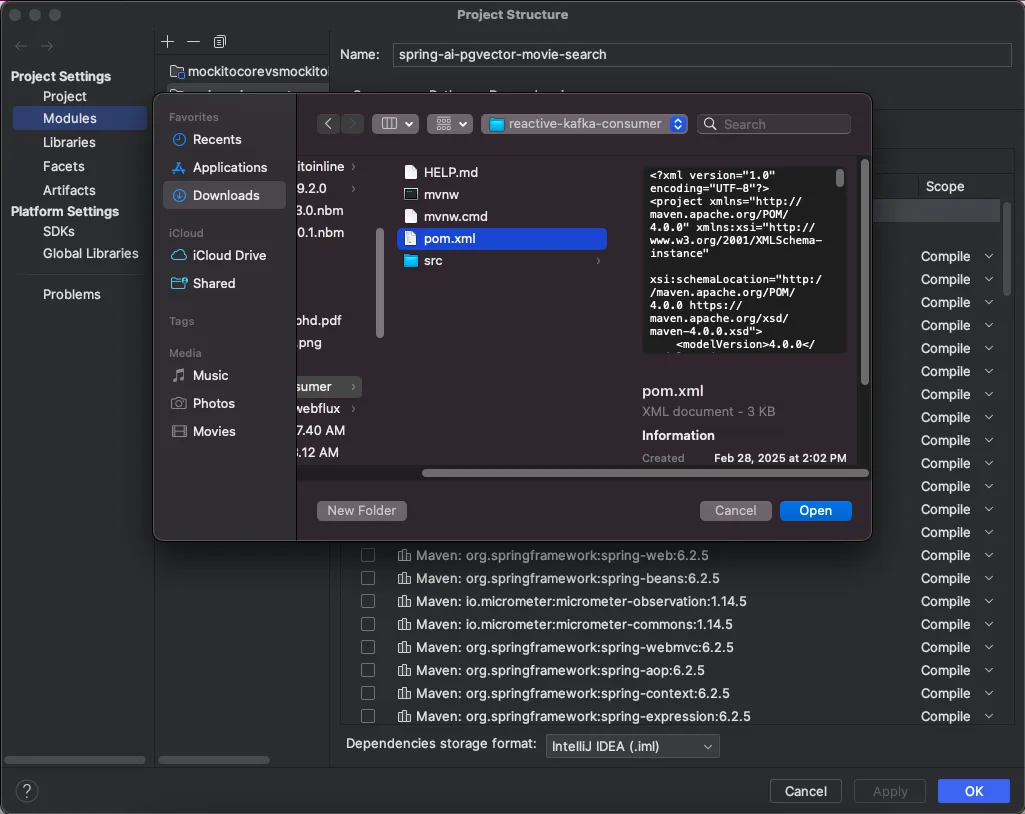
Task: Open Photos in Media sidebar
Action: pos(224,403)
